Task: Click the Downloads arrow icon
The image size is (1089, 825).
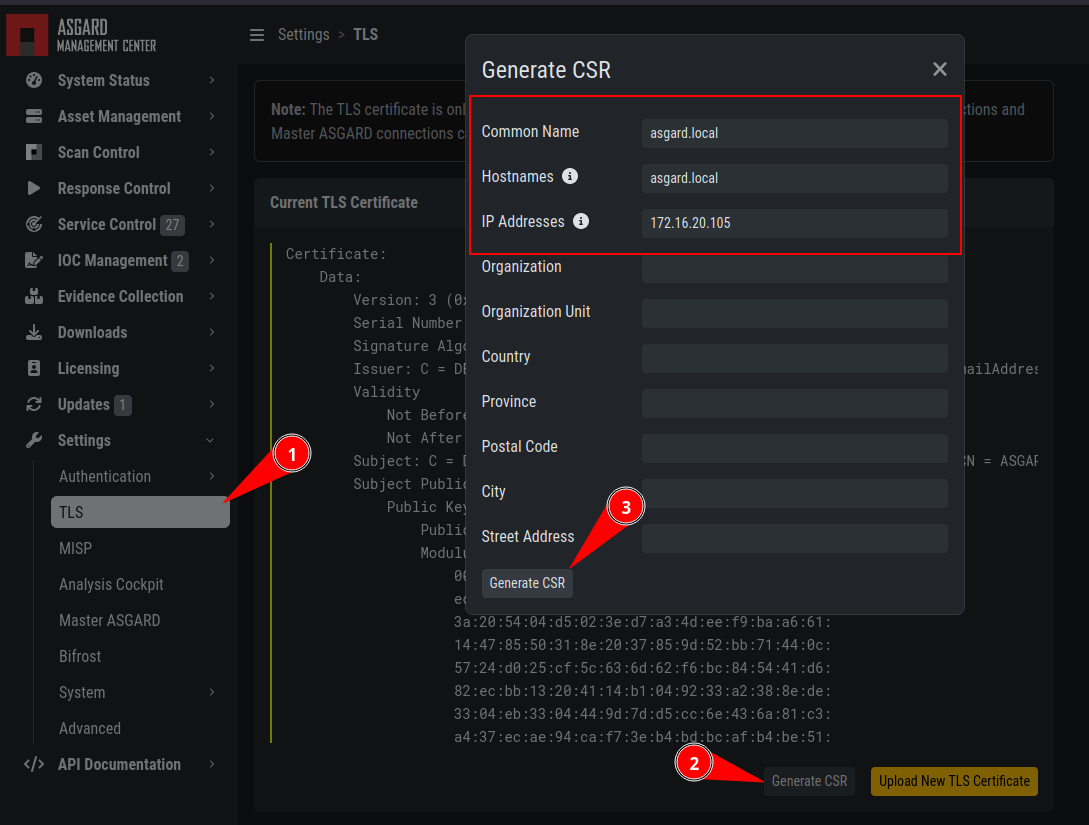Action: click(x=33, y=333)
